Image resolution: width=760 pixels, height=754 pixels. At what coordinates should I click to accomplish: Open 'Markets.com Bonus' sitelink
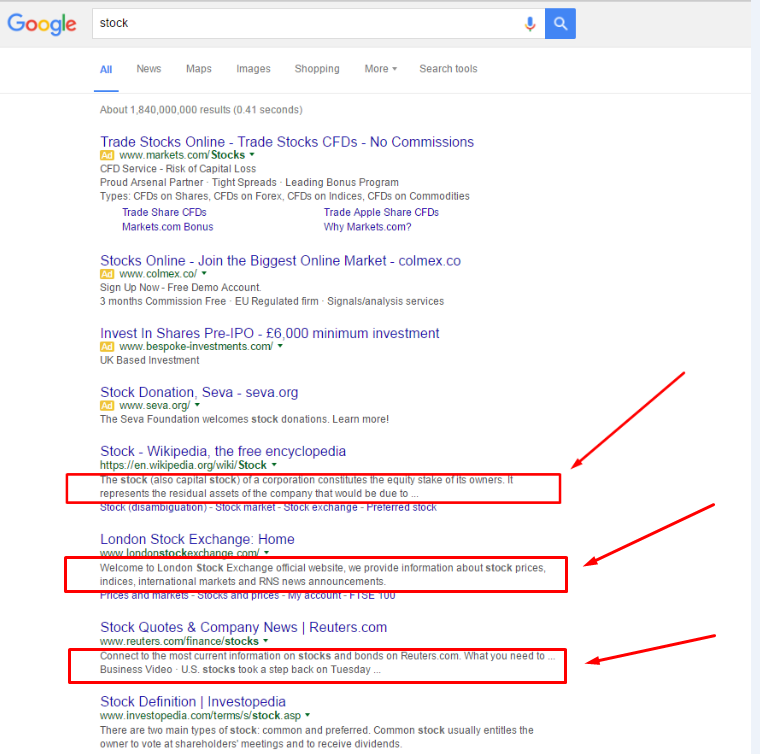point(168,227)
